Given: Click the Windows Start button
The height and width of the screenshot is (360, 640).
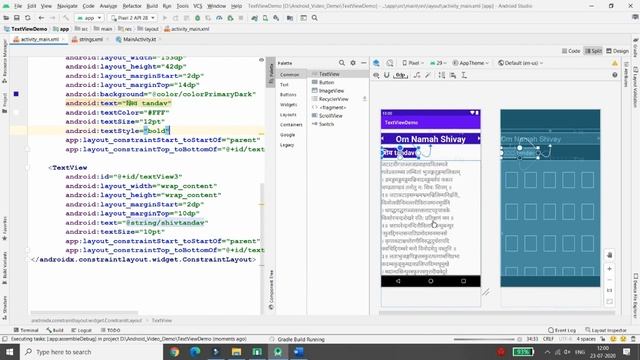Looking at the screenshot, I should pyautogui.click(x=9, y=352).
